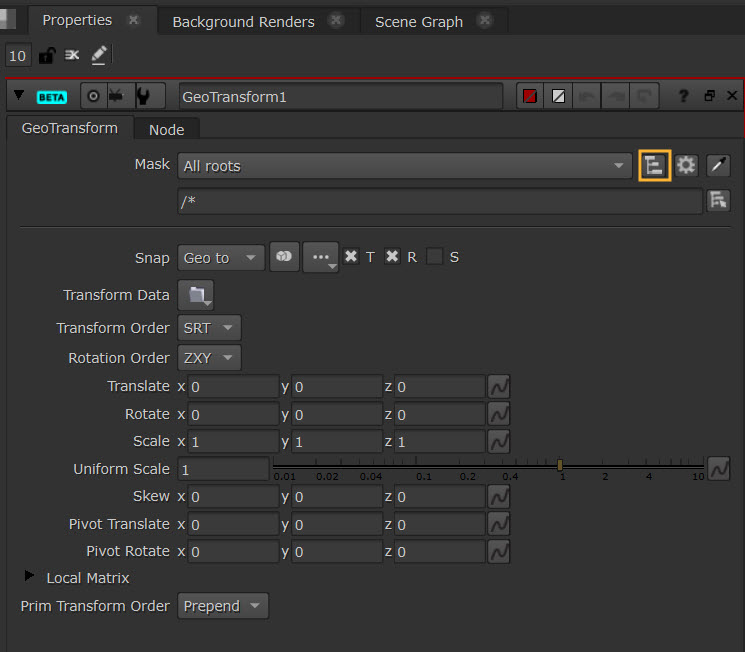Open Transform Data folder menu
Screen dimensions: 745x652
pyautogui.click(x=196, y=295)
